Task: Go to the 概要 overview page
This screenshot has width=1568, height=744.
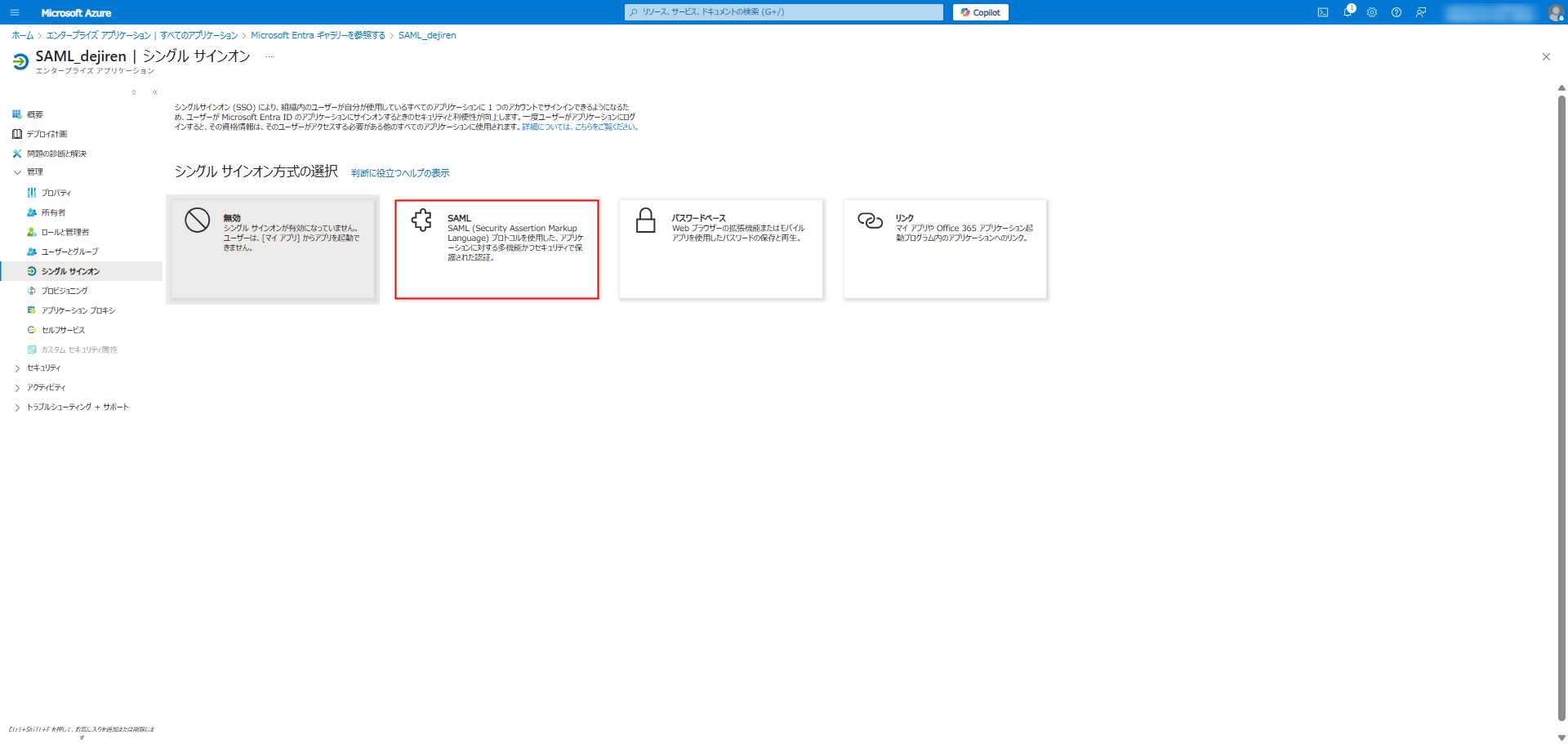Action: coord(35,114)
